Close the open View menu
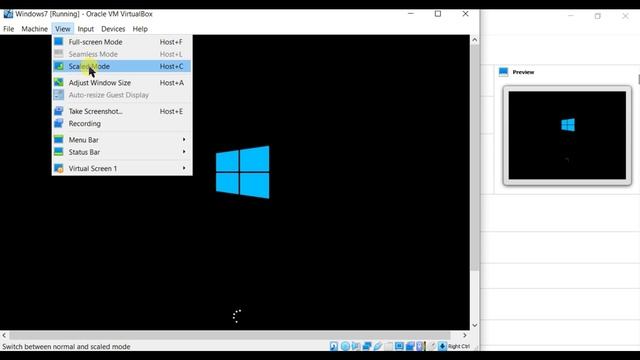Image resolution: width=640 pixels, height=360 pixels. tap(62, 29)
